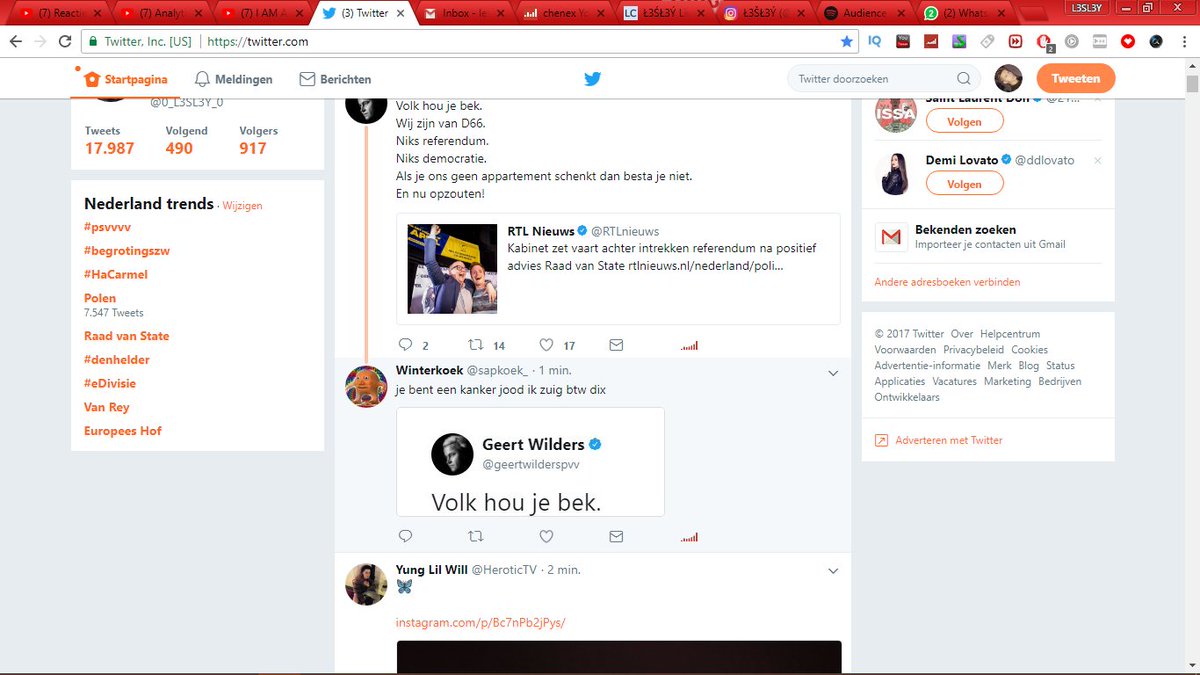The width and height of the screenshot is (1200, 675).
Task: Open the #psvvvv trend
Action: tap(108, 227)
